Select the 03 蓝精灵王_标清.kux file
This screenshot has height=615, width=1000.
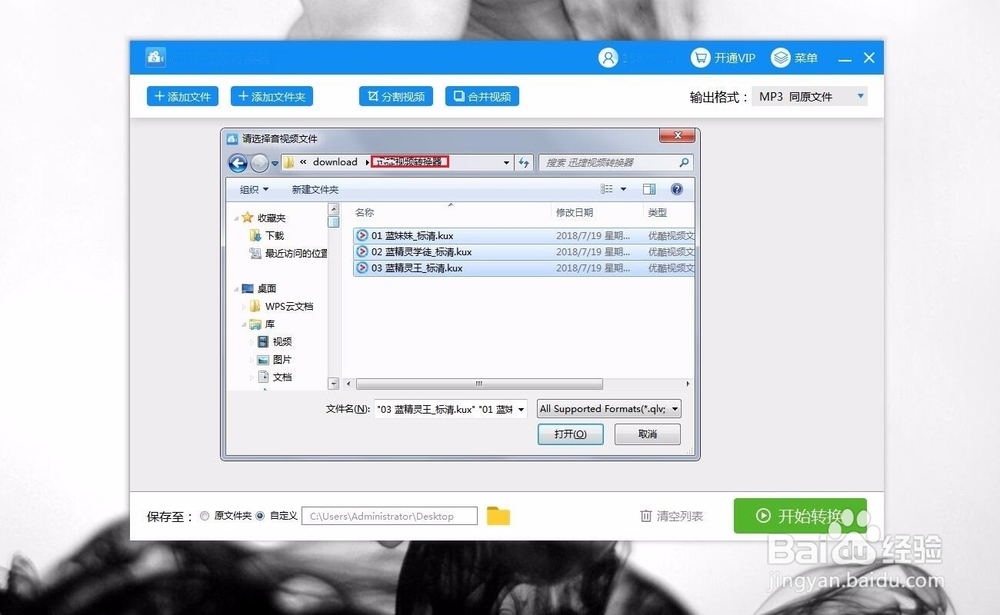(x=420, y=268)
